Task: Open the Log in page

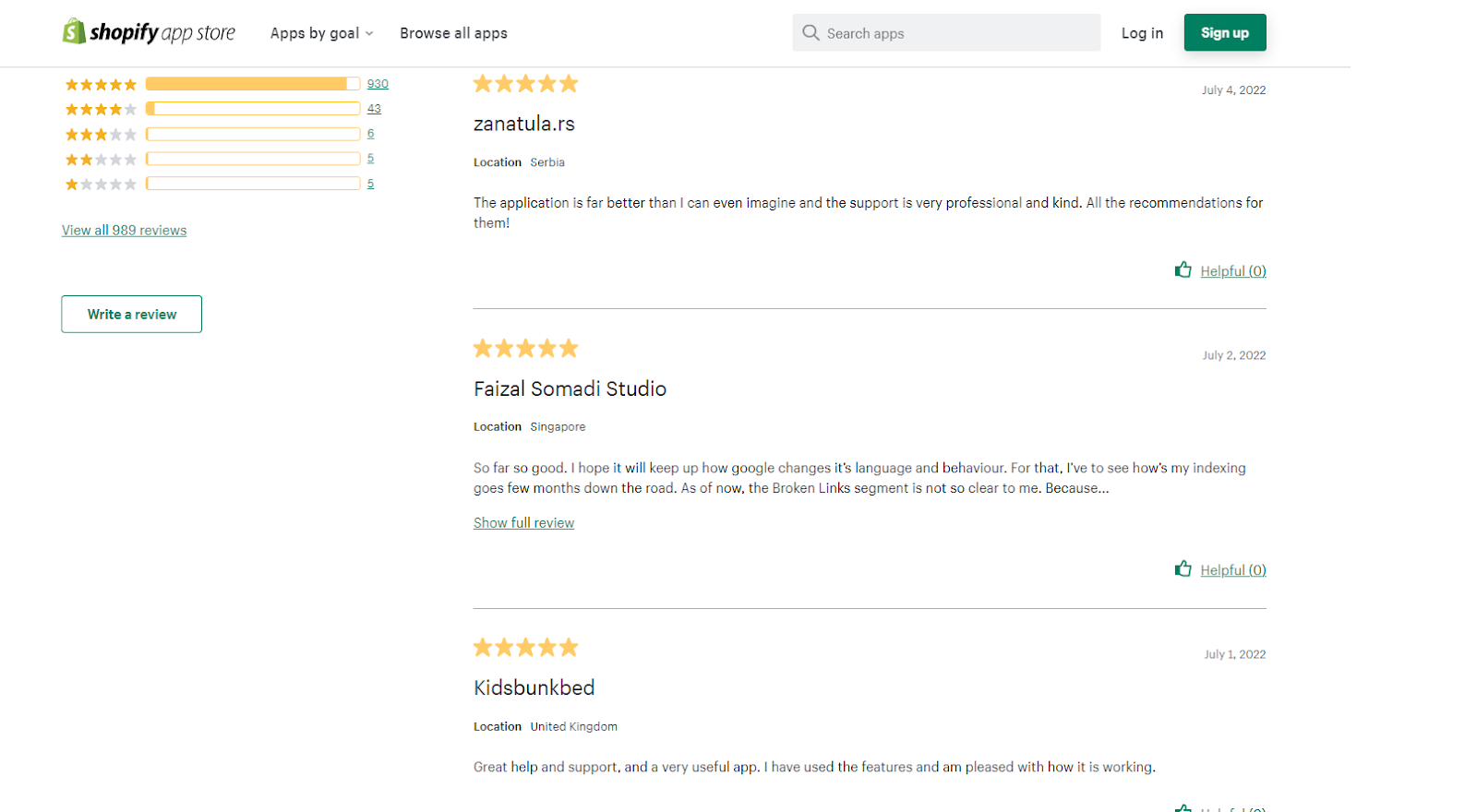Action: (1142, 33)
